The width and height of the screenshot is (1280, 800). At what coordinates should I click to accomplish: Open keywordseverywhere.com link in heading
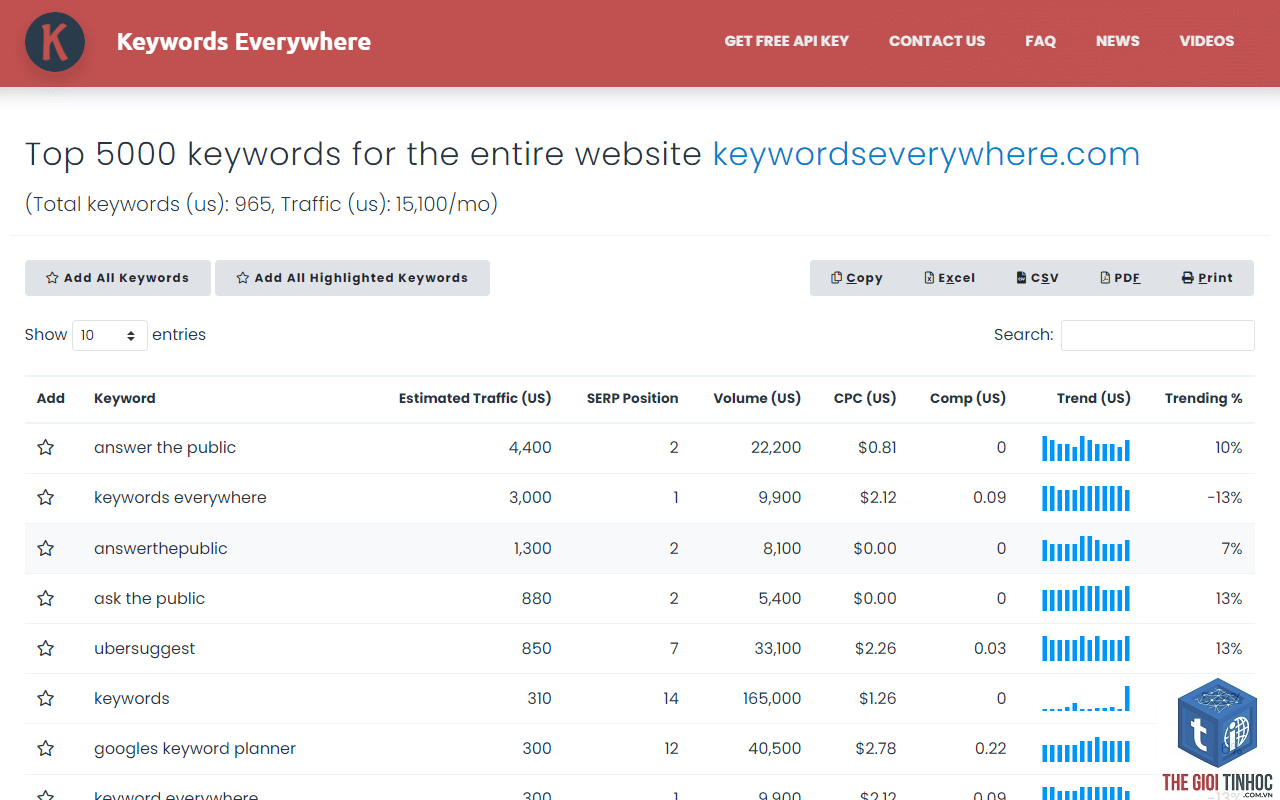(x=926, y=154)
